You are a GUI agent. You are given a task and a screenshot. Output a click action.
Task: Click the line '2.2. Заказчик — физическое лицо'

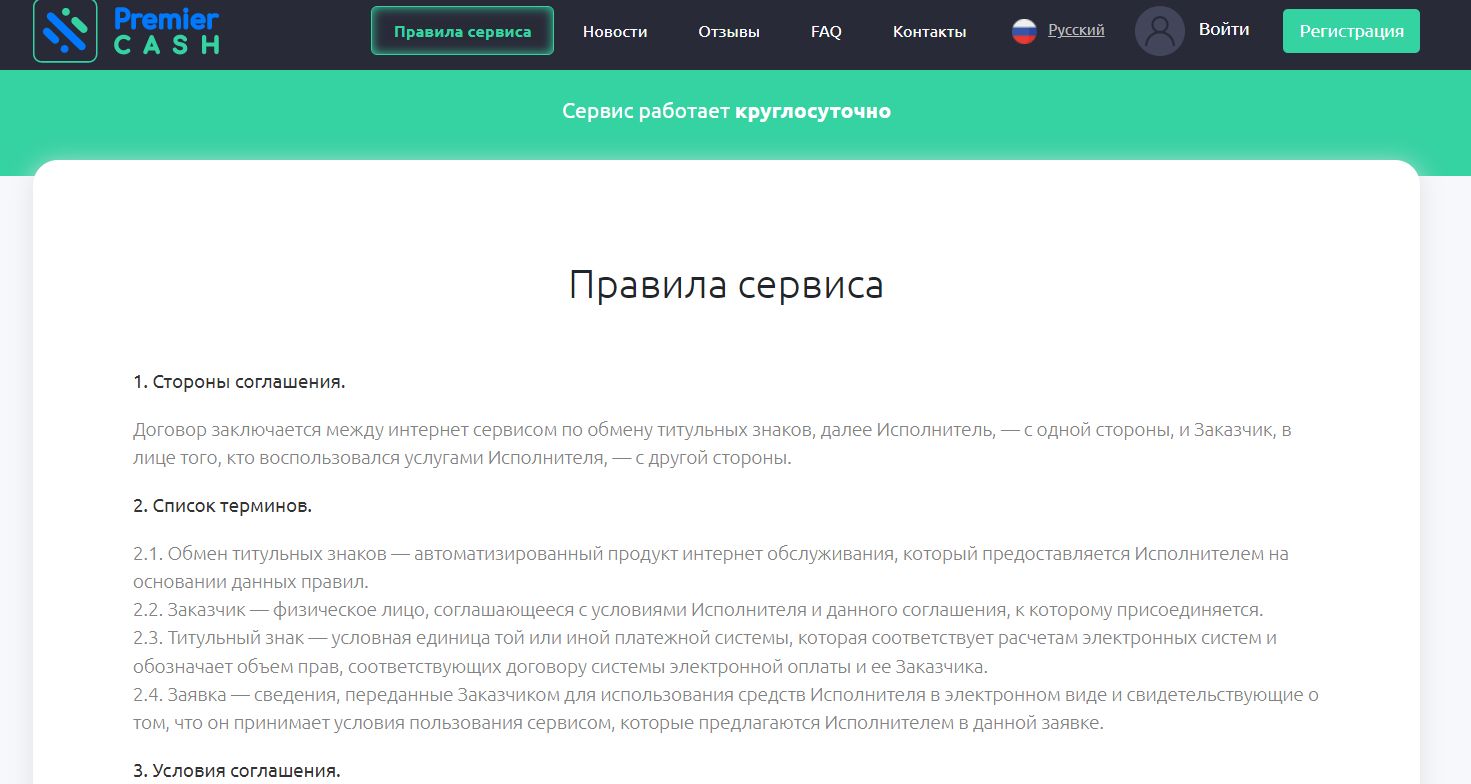coord(698,610)
